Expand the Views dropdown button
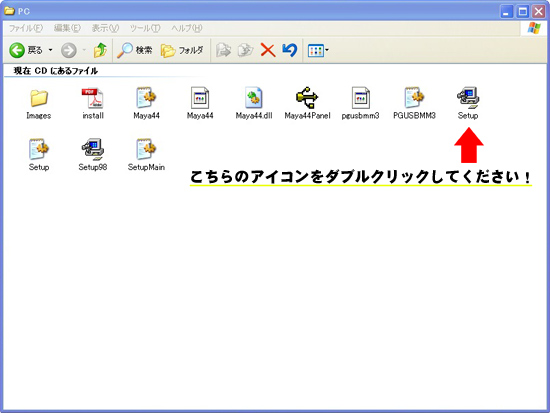This screenshot has width=550, height=413. click(318, 51)
